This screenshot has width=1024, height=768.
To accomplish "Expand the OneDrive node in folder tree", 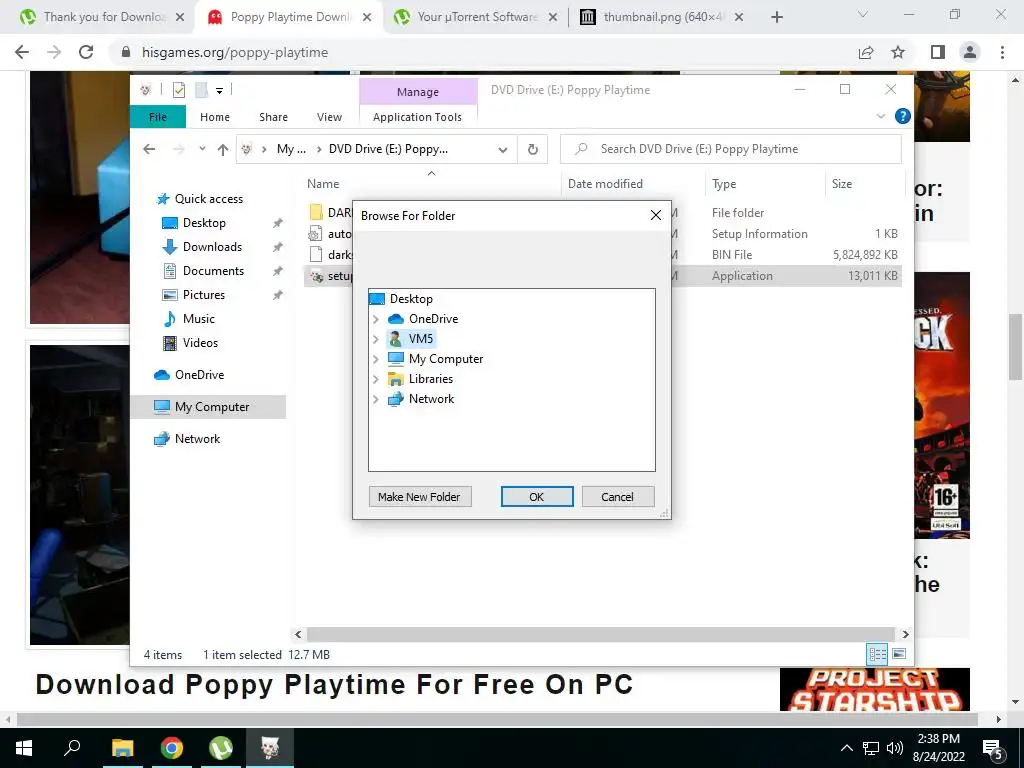I will point(376,319).
